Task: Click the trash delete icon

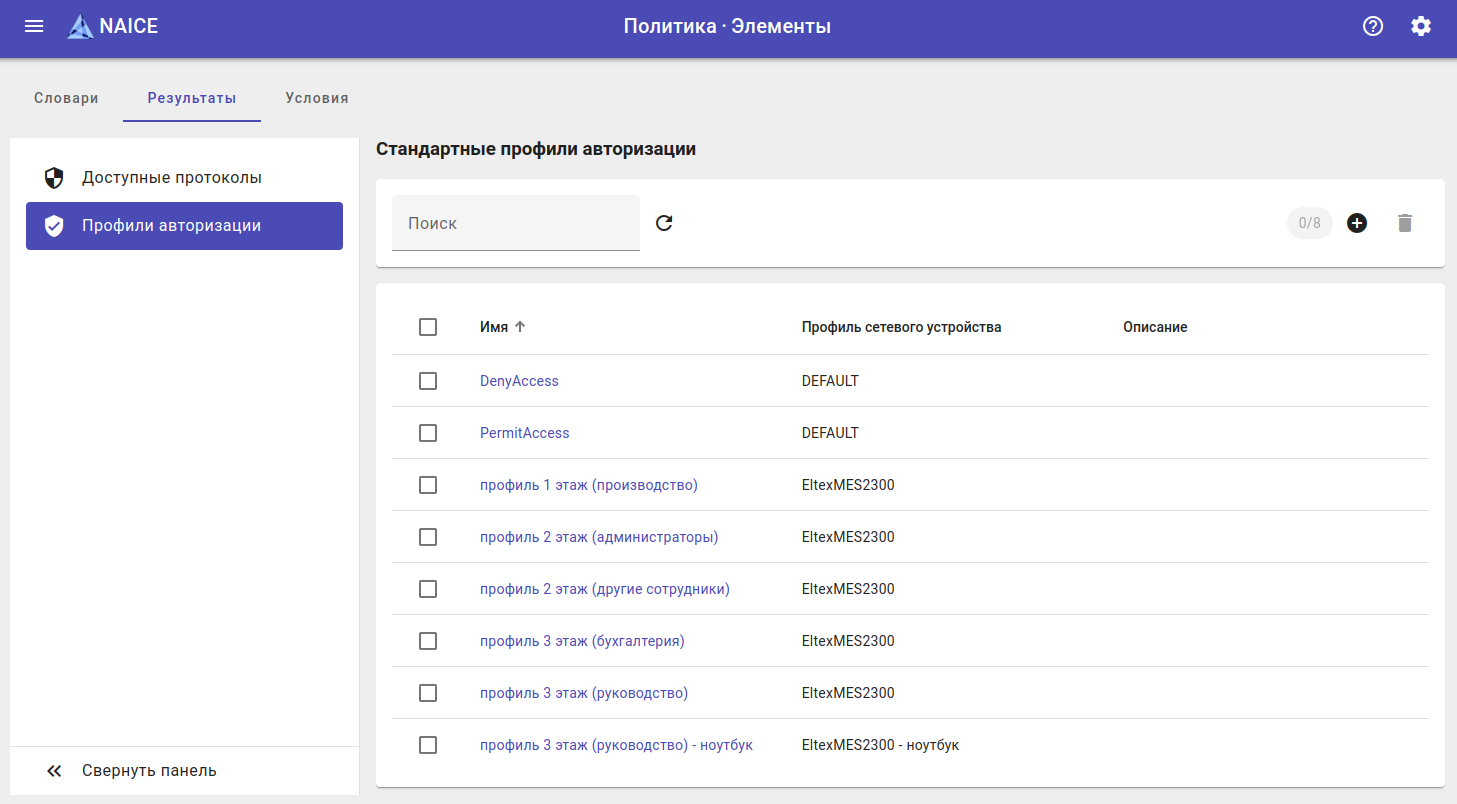Action: [1405, 223]
